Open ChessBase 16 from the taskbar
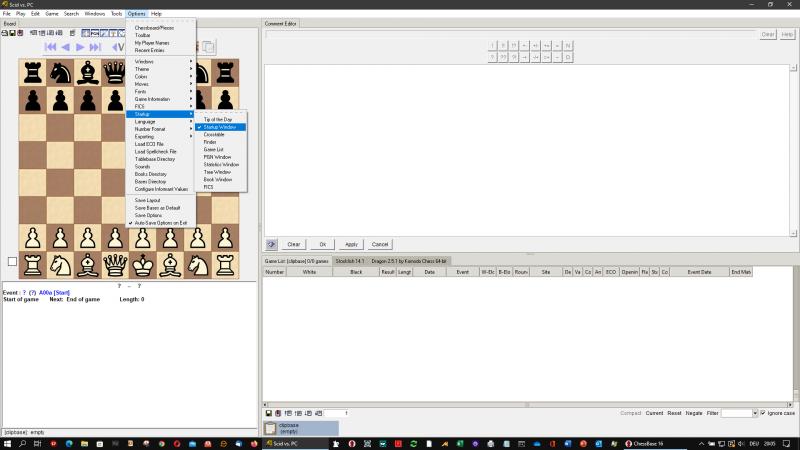This screenshot has width=800, height=450. click(645, 443)
